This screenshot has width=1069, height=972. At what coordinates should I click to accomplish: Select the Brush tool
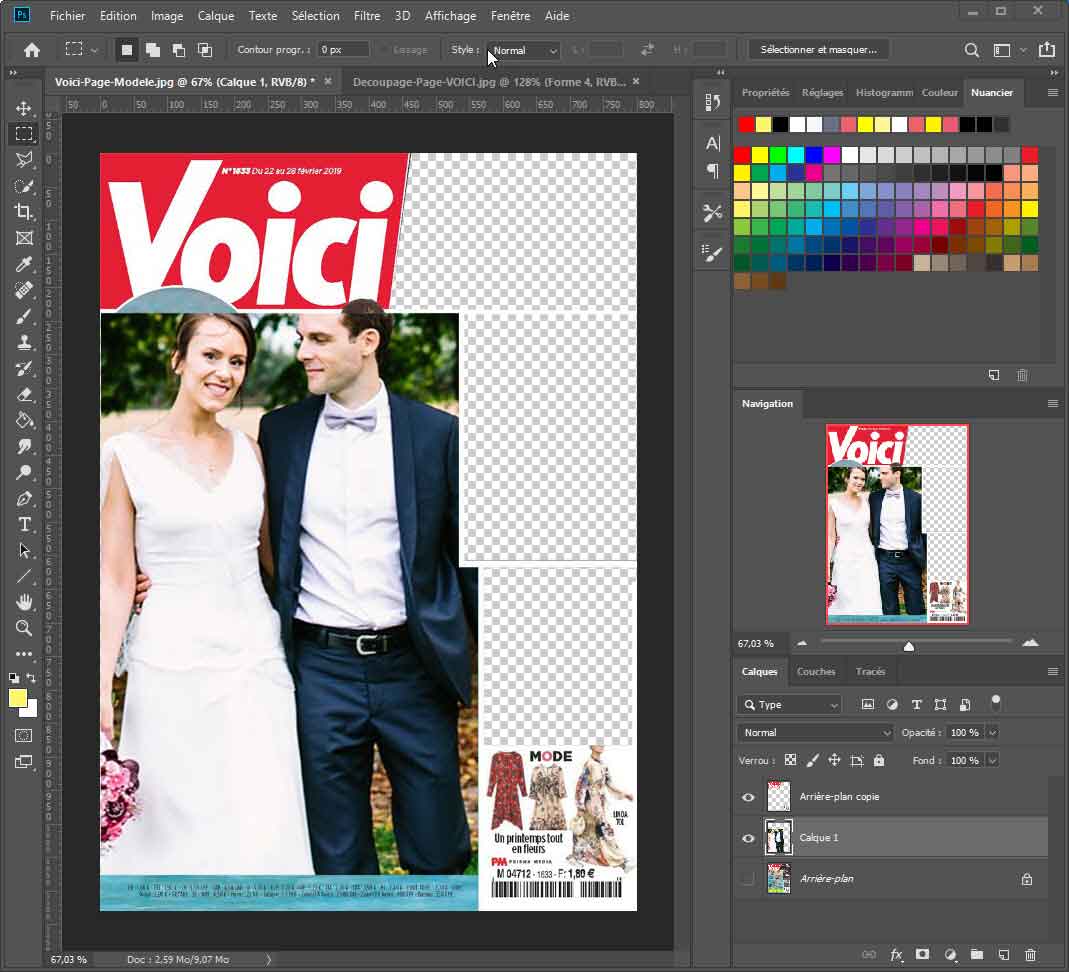[x=24, y=316]
